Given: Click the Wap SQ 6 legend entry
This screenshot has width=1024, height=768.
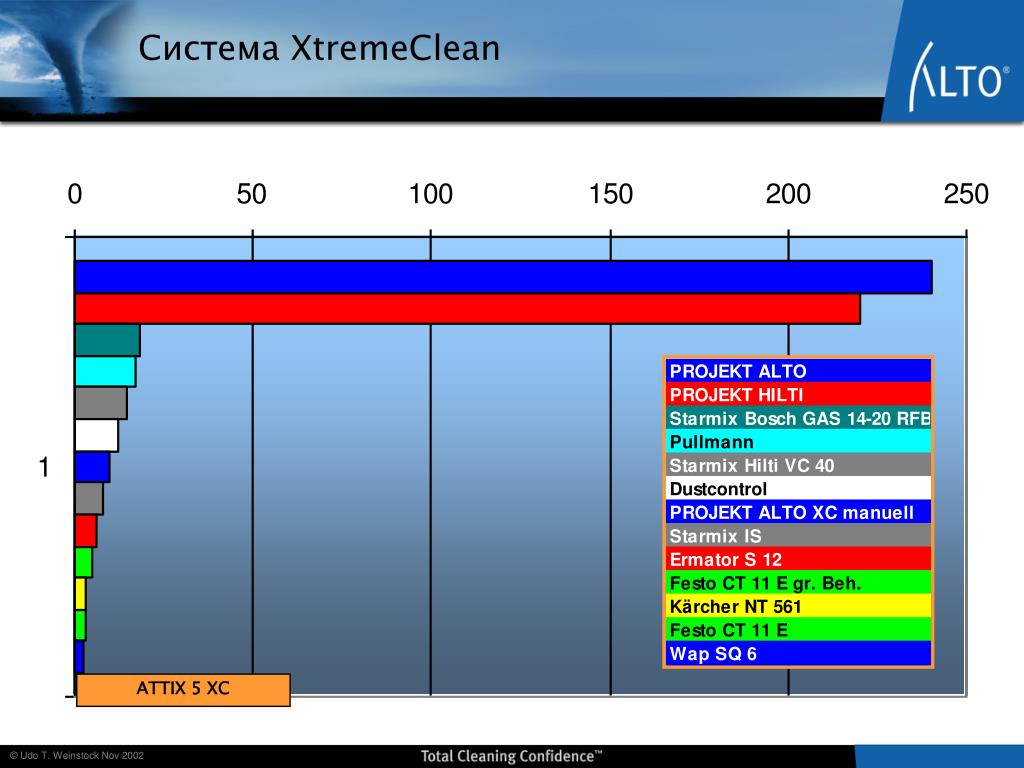Looking at the screenshot, I should 799,653.
